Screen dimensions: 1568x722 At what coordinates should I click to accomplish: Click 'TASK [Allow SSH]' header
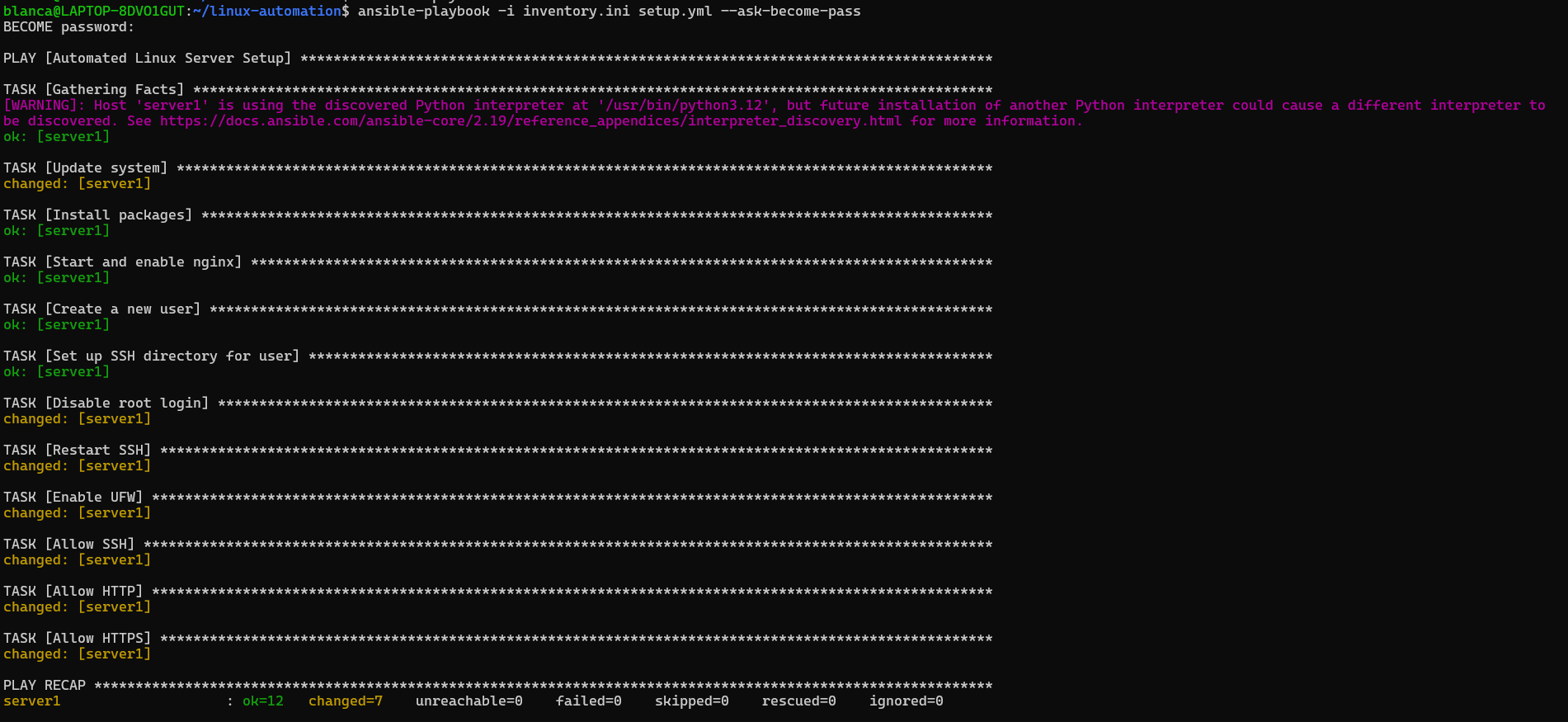(x=68, y=545)
